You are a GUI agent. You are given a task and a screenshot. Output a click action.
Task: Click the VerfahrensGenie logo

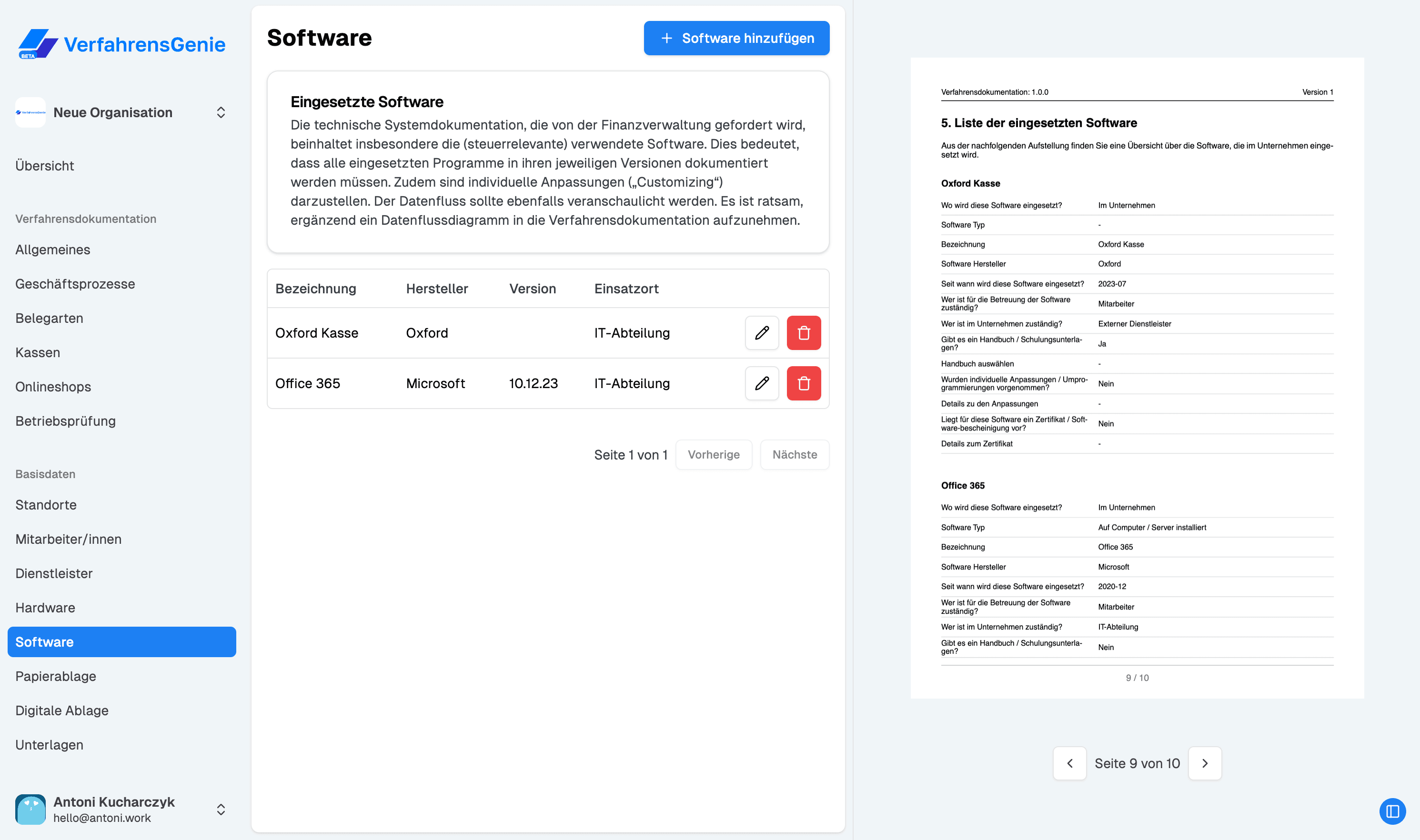122,44
